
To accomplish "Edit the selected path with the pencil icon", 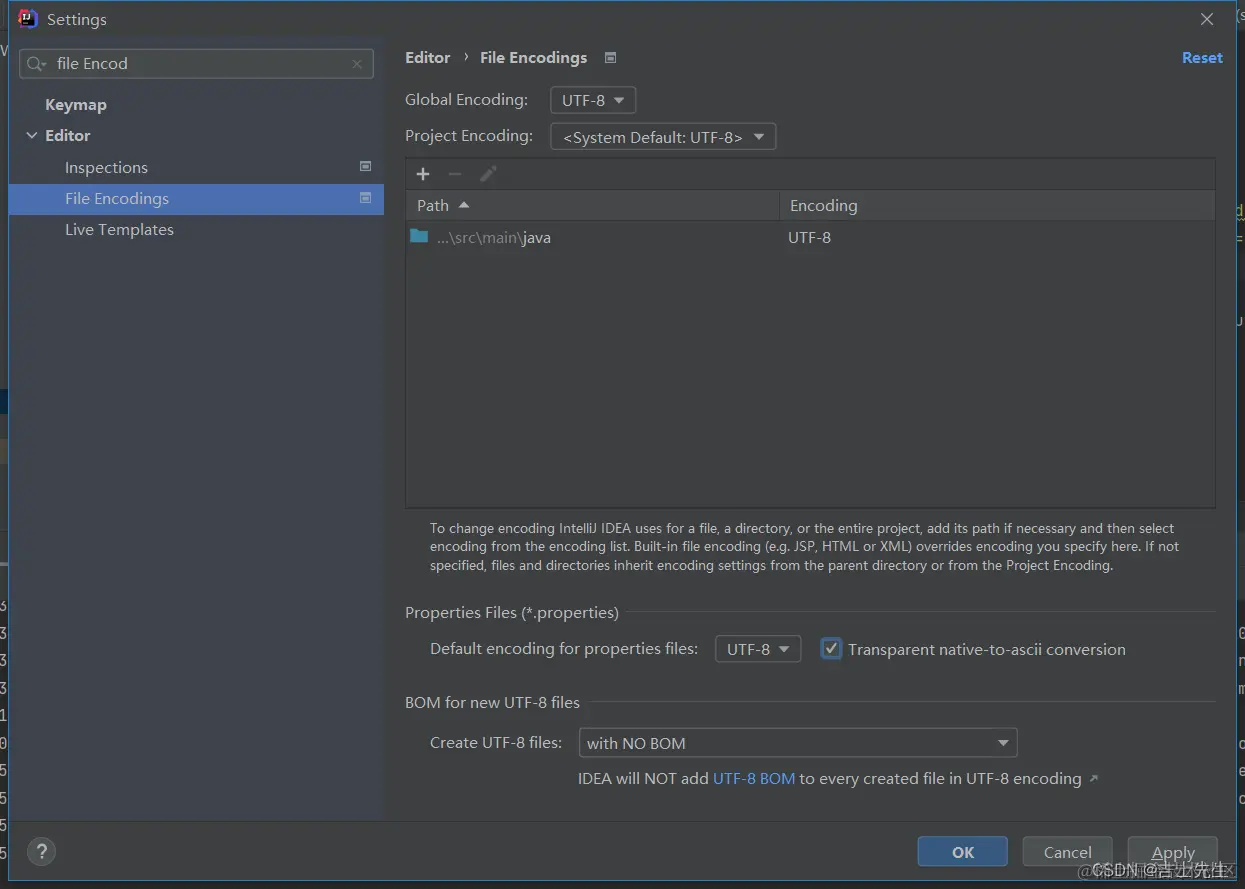I will pyautogui.click(x=488, y=174).
